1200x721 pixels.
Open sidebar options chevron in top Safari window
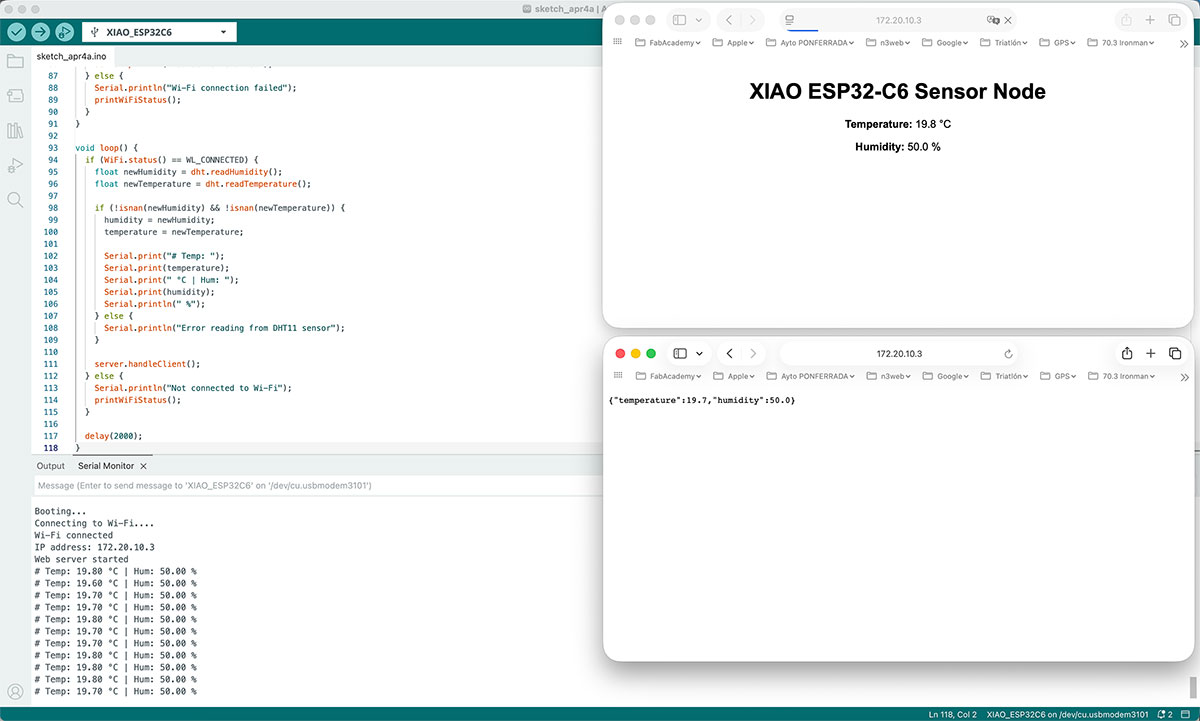tap(699, 20)
